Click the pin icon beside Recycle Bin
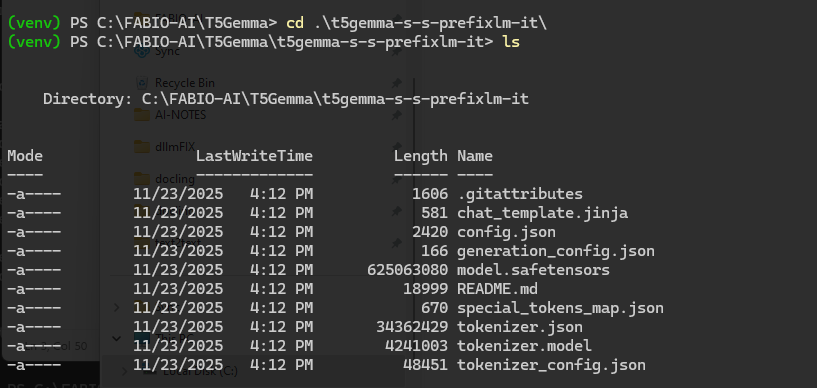 tap(397, 83)
